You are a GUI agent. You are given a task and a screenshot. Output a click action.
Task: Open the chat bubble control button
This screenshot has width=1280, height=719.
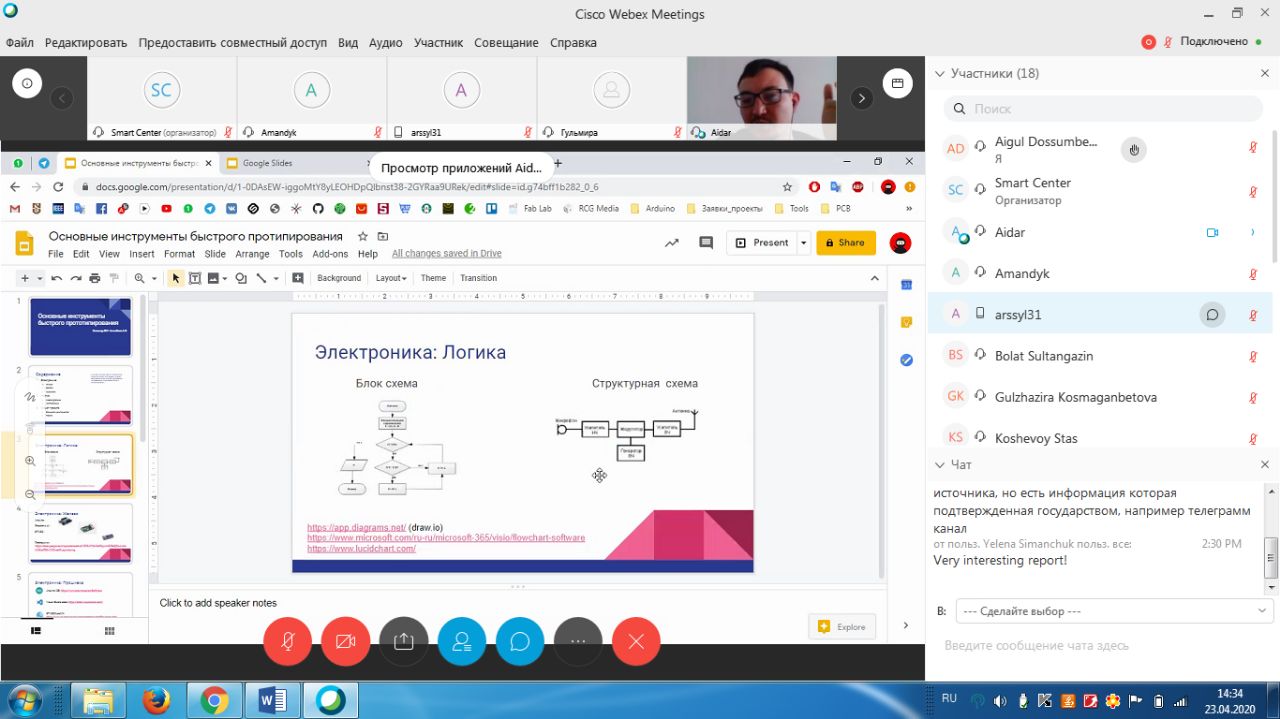coord(520,642)
